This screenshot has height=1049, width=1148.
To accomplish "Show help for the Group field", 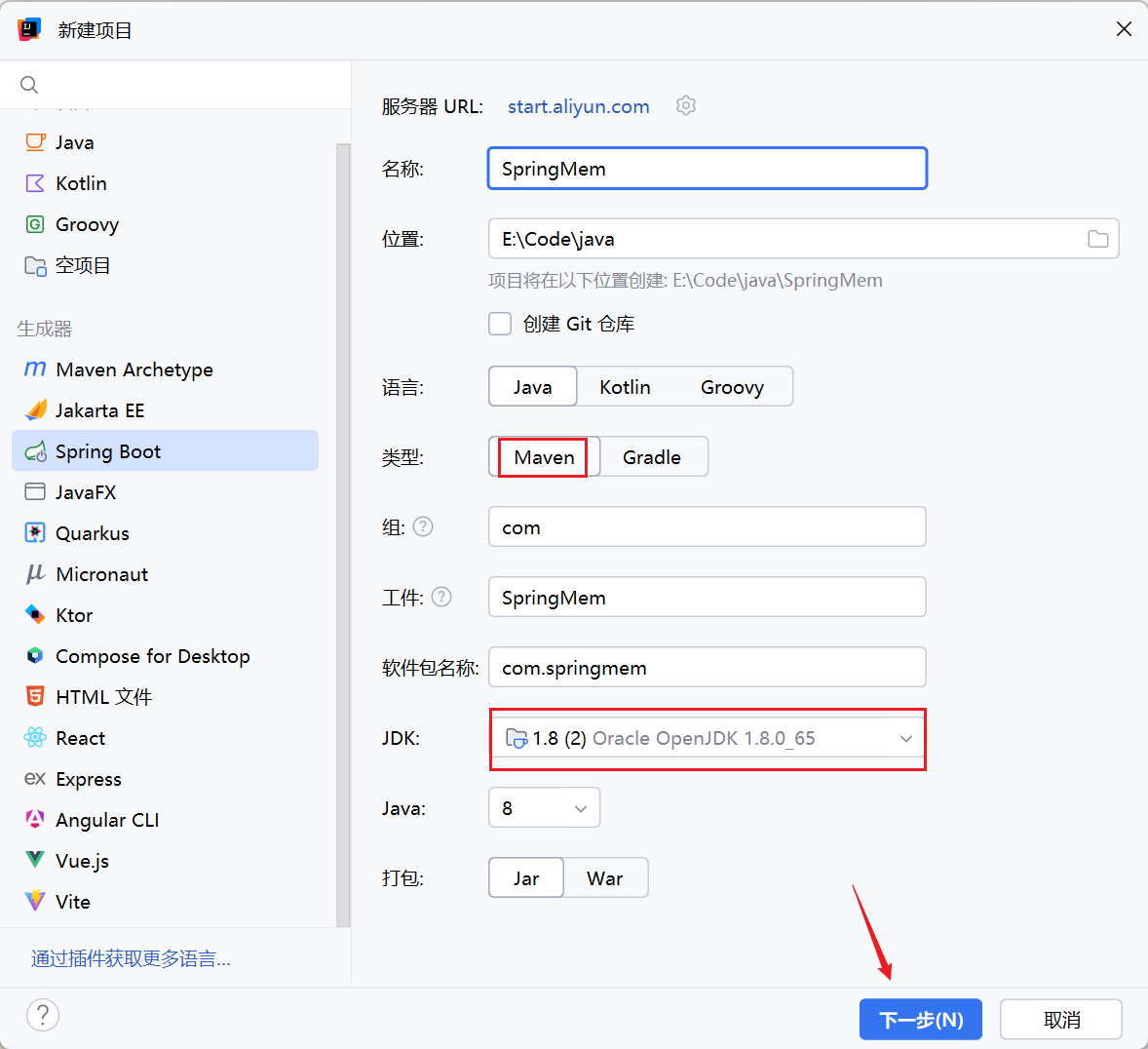I will [423, 526].
